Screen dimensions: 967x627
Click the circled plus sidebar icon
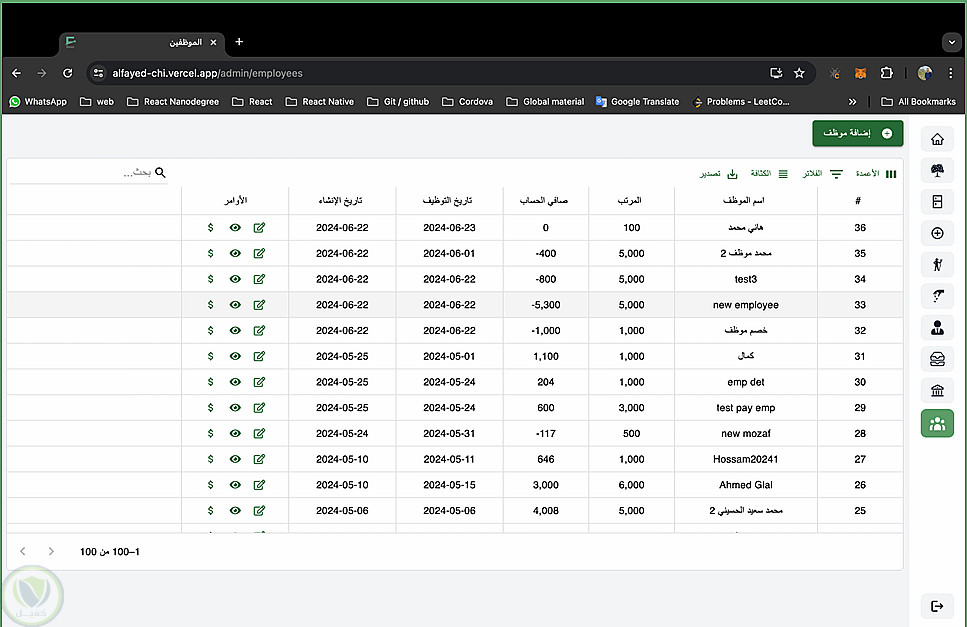click(x=937, y=233)
